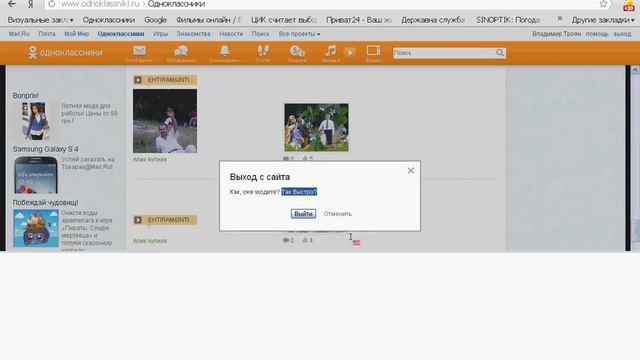Image resolution: width=640 pixels, height=360 pixels.
Task: Open Bonprix ad woman image
Action: [x=36, y=121]
